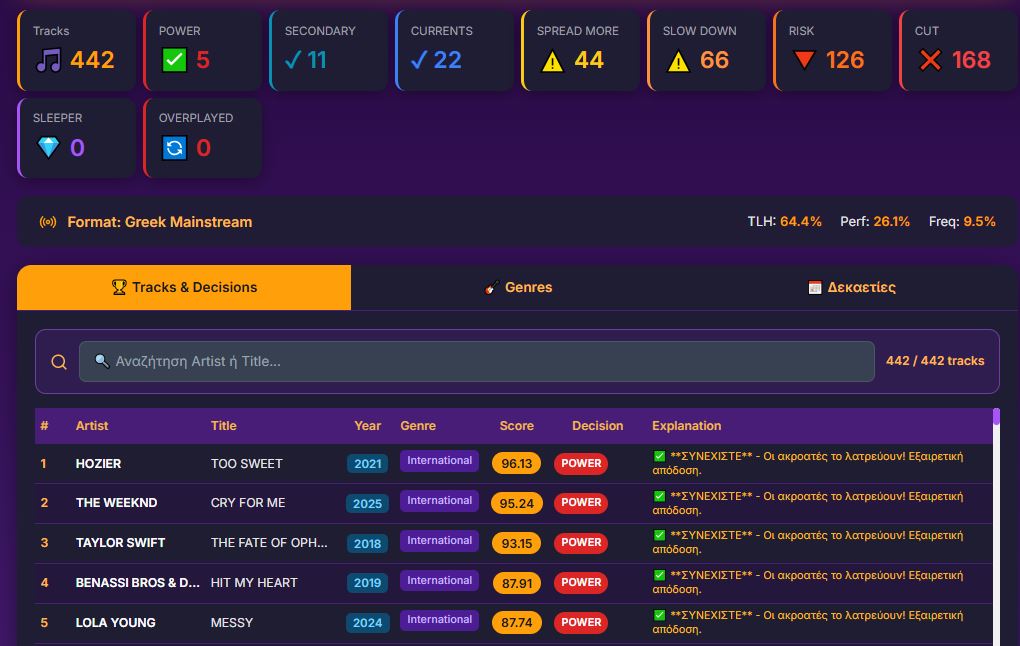
Task: Click the red X icon in CUT card
Action: click(930, 61)
